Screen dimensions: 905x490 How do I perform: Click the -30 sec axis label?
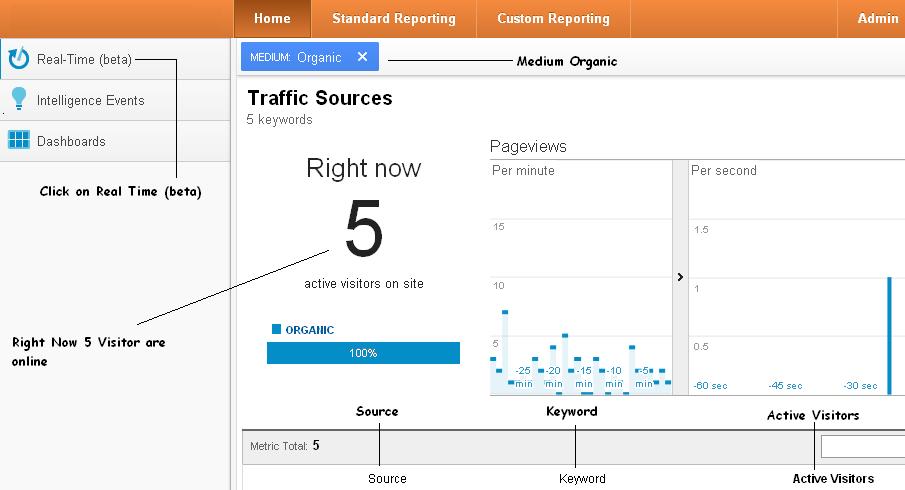coord(860,386)
